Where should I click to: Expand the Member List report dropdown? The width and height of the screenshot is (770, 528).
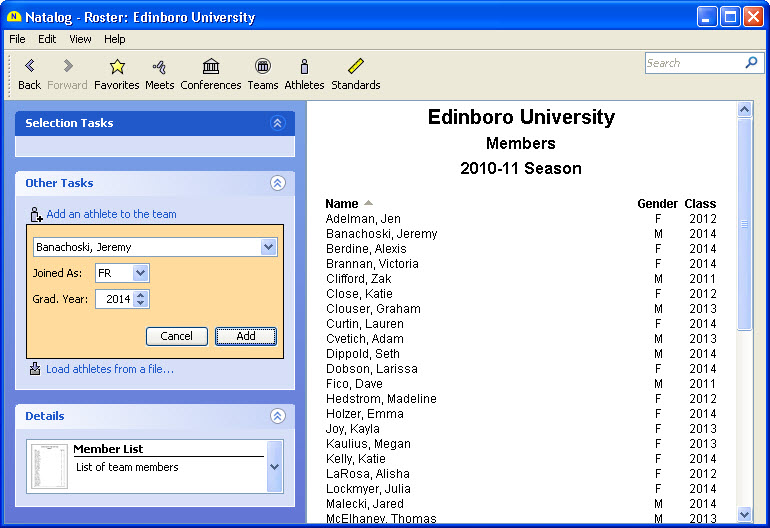275,466
